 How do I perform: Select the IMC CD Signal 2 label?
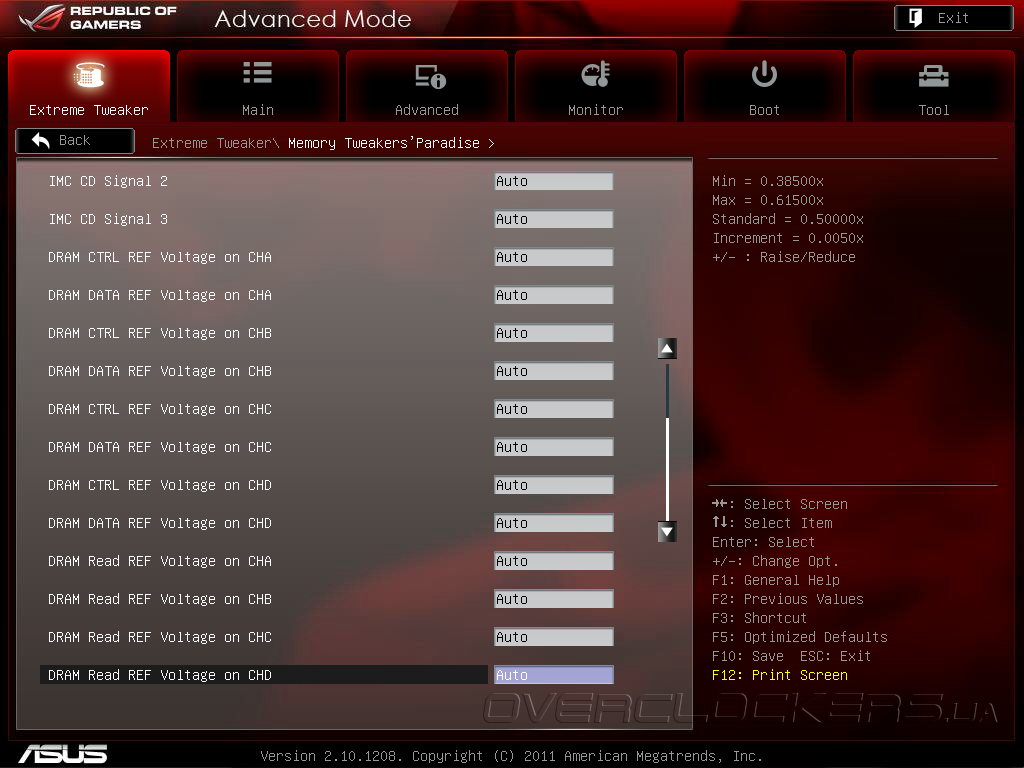pos(108,181)
